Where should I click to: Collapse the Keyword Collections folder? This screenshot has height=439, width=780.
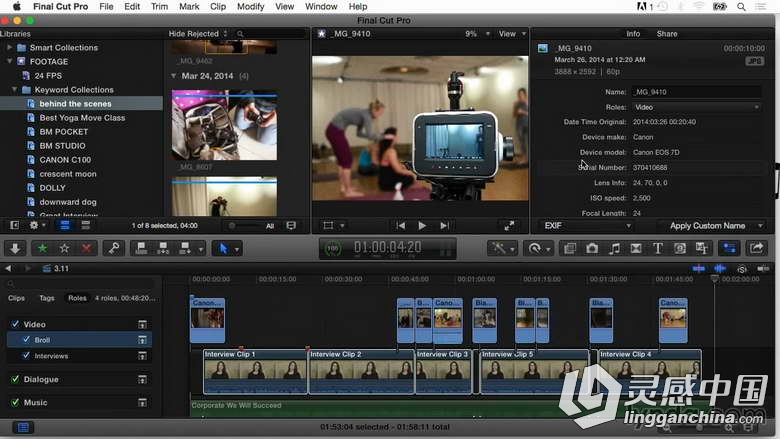14,89
